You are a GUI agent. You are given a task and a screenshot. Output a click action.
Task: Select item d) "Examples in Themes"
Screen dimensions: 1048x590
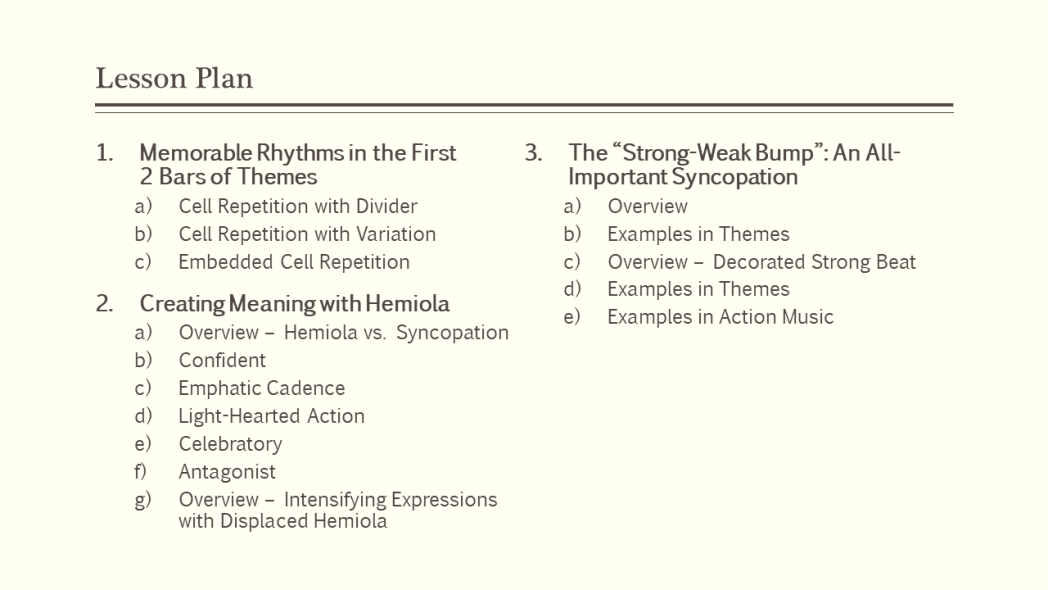(698, 290)
